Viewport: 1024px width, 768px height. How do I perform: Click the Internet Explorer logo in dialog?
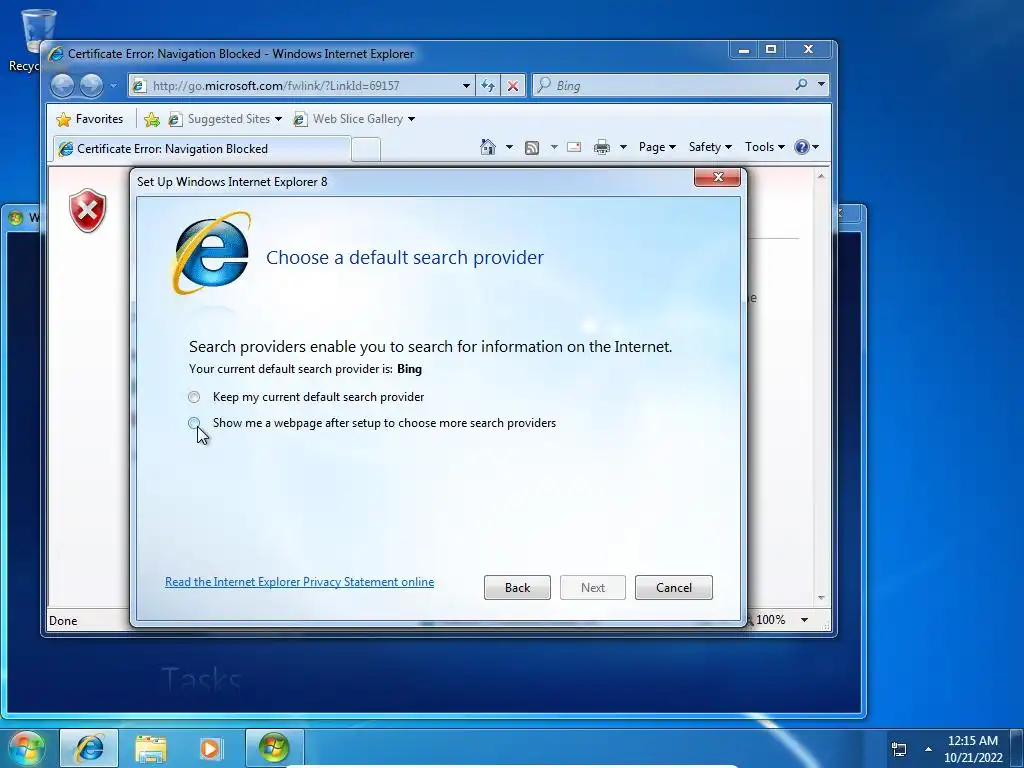pyautogui.click(x=211, y=253)
